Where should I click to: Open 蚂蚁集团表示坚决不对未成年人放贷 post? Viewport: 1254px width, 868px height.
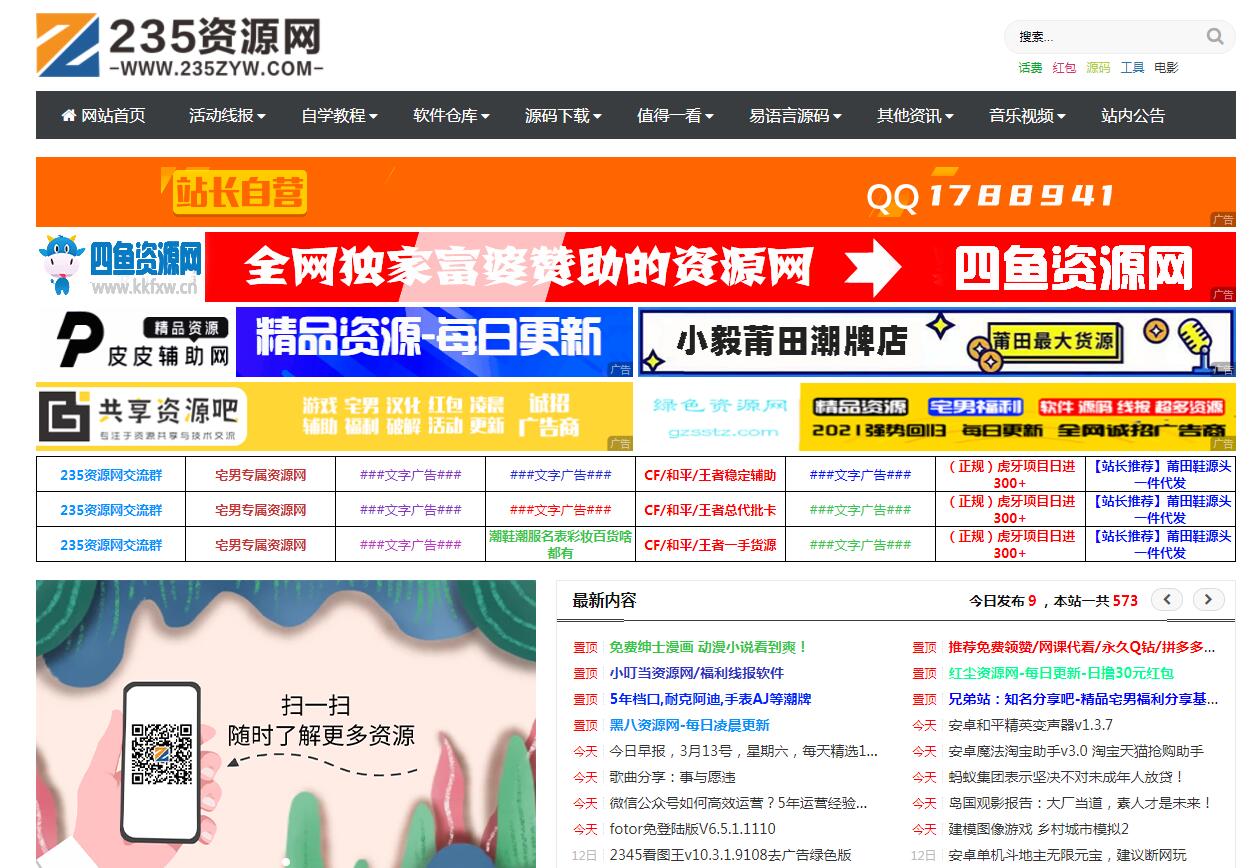click(1066, 777)
